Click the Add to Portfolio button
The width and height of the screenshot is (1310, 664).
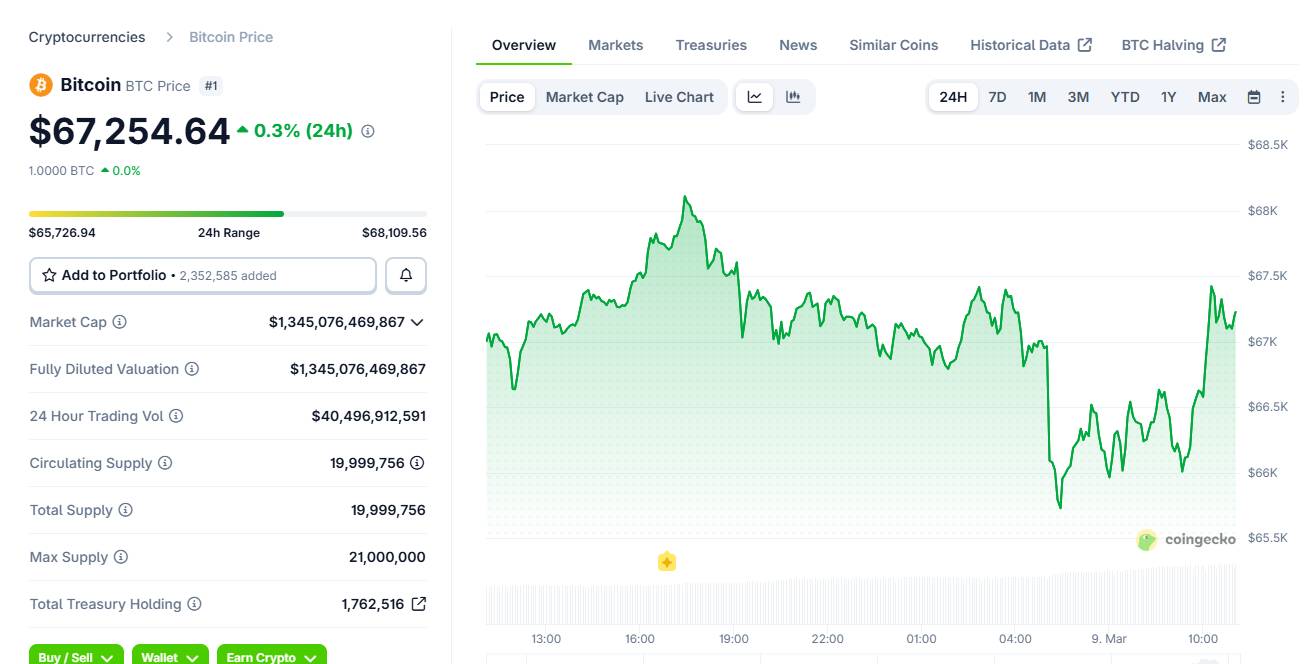click(x=202, y=275)
